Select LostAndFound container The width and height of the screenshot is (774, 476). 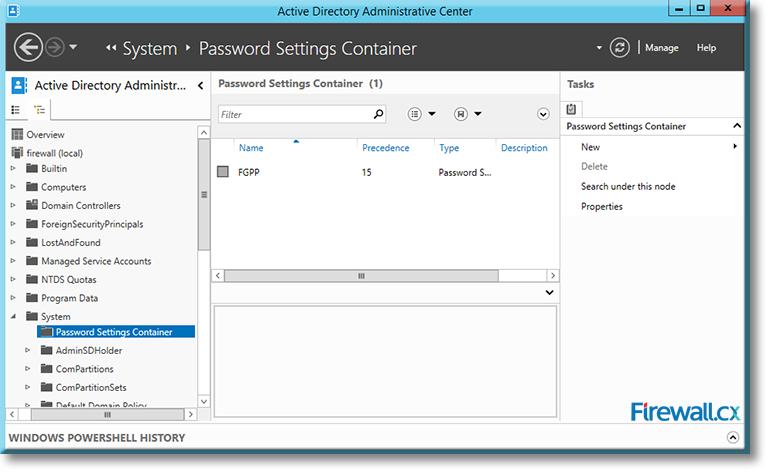click(71, 242)
